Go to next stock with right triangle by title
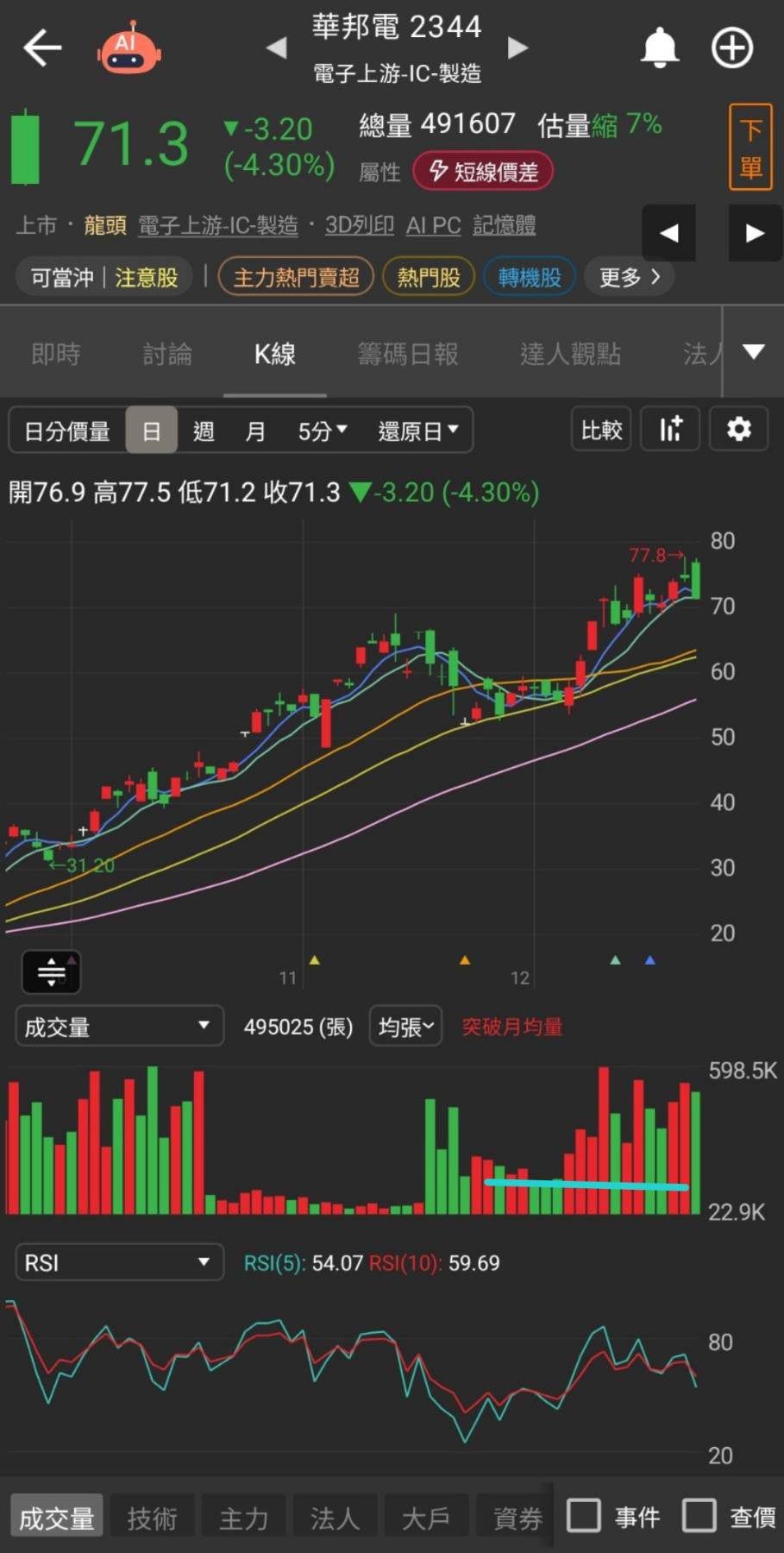This screenshot has width=784, height=1553. click(x=517, y=47)
